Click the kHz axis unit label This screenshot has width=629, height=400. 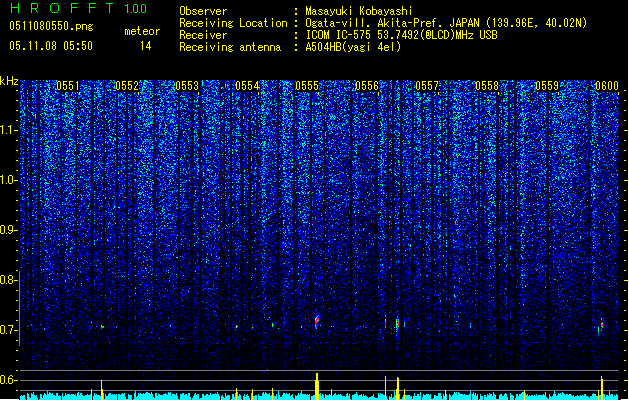click(x=9, y=81)
